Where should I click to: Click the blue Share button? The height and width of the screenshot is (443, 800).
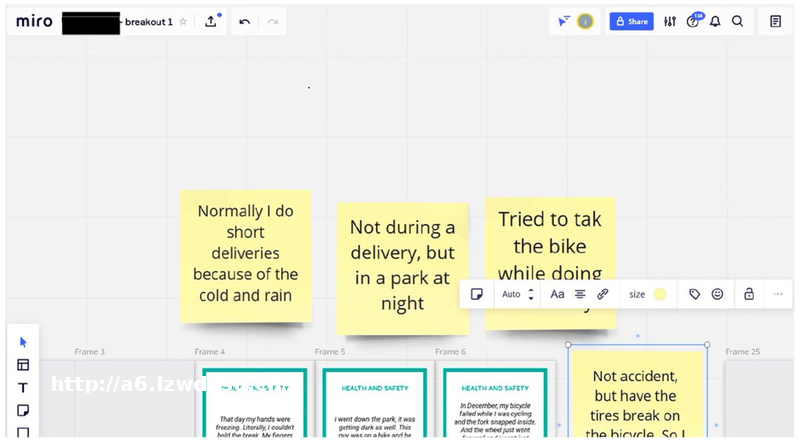(x=631, y=21)
